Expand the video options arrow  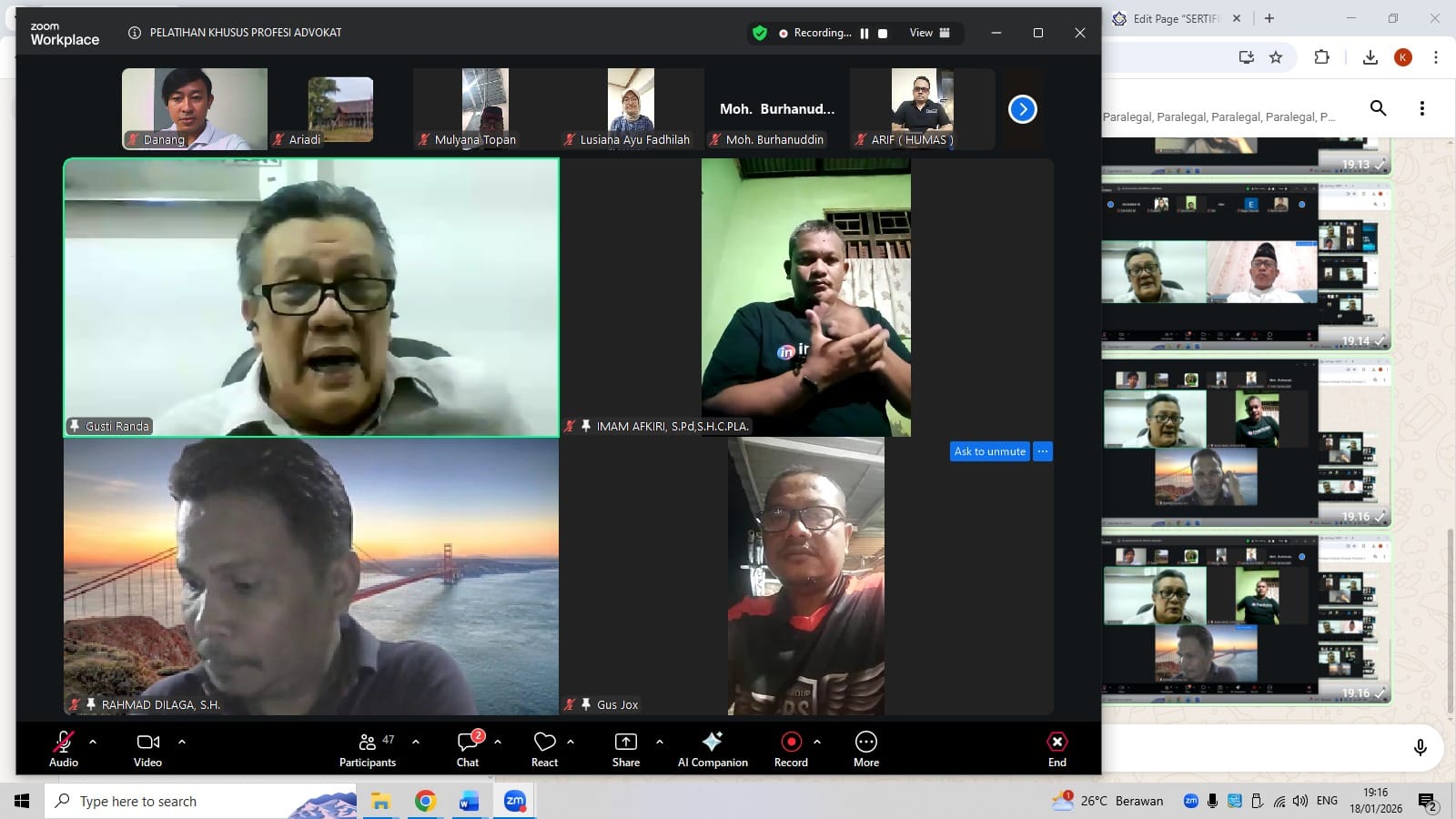click(182, 742)
